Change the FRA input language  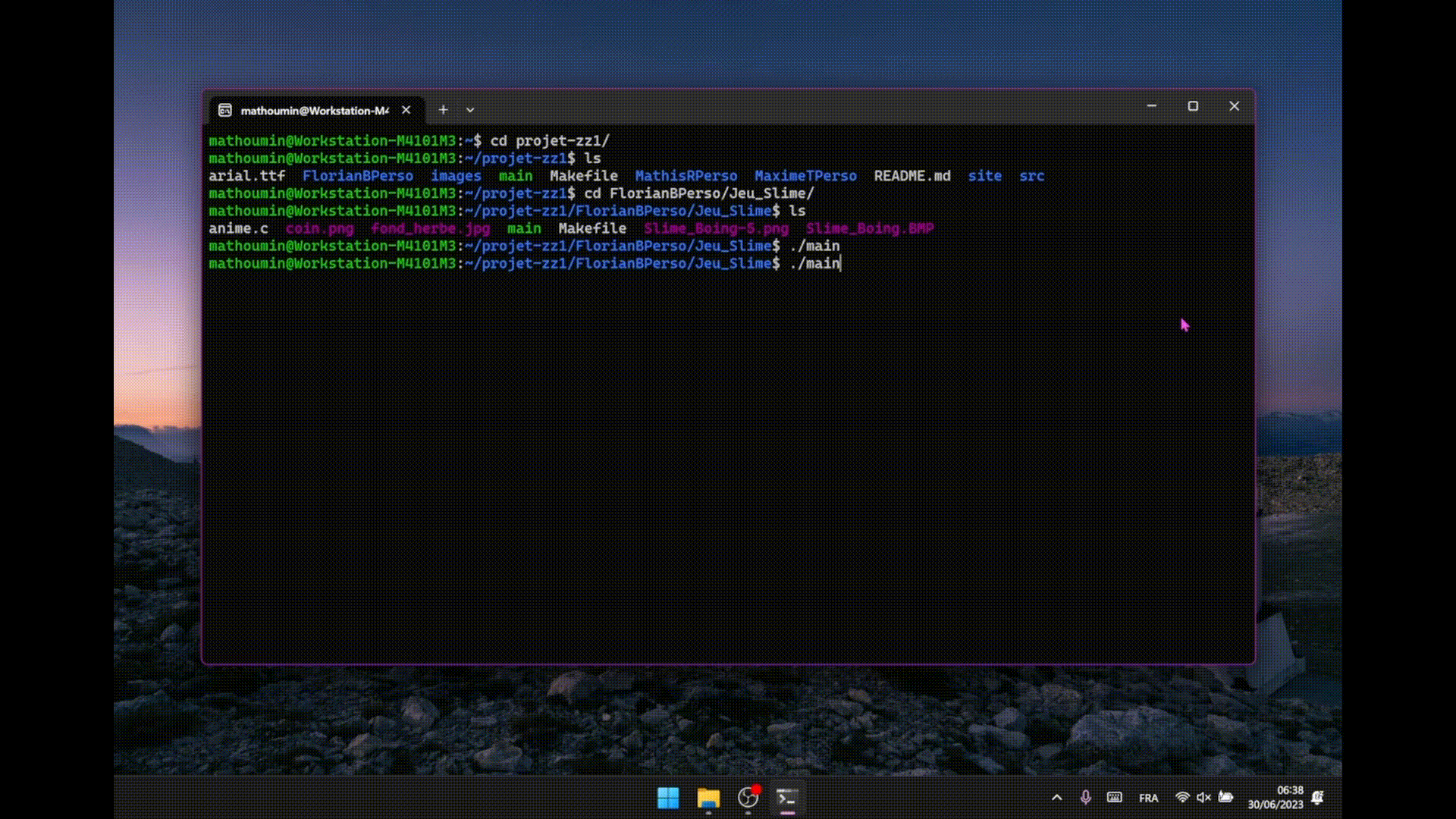[1148, 799]
